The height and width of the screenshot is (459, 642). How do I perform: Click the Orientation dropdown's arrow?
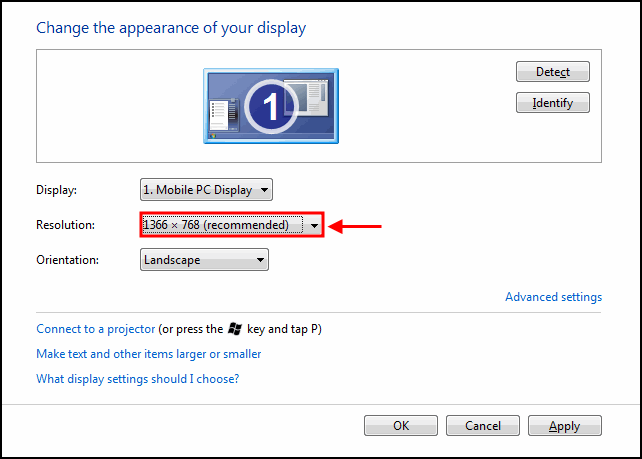coord(261,260)
